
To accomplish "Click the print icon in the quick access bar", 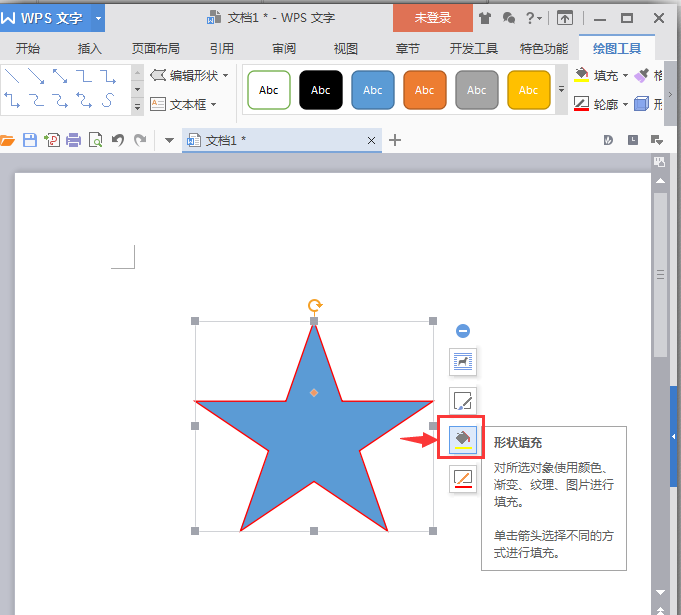I will (x=73, y=141).
